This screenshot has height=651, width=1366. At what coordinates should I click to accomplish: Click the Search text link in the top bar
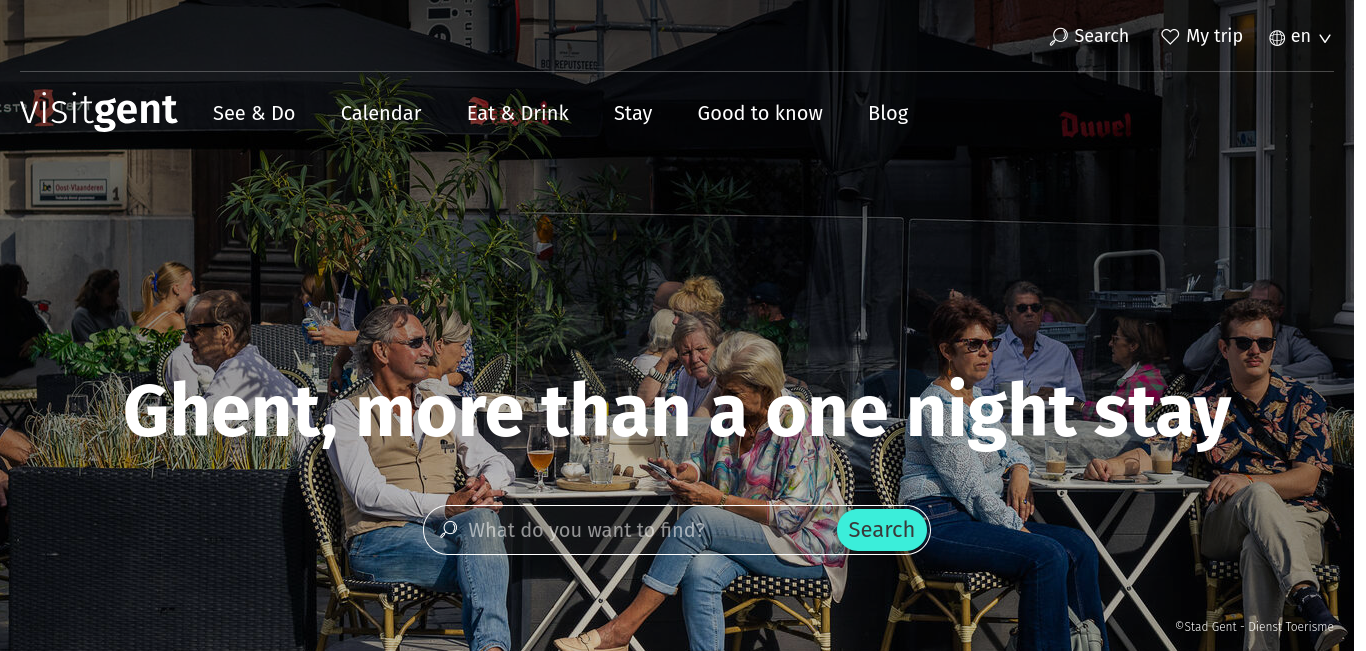click(1101, 36)
